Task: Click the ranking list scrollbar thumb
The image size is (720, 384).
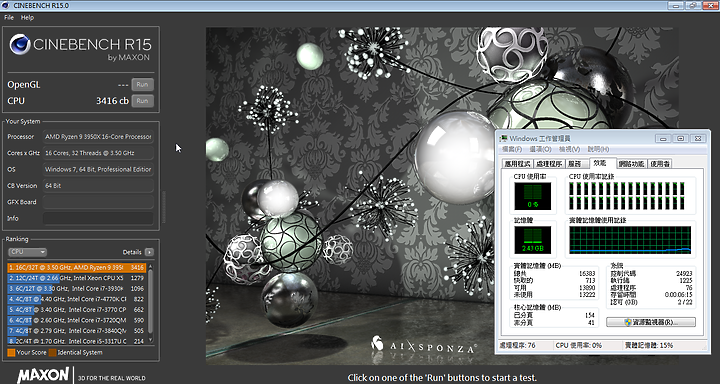Action: [150, 301]
